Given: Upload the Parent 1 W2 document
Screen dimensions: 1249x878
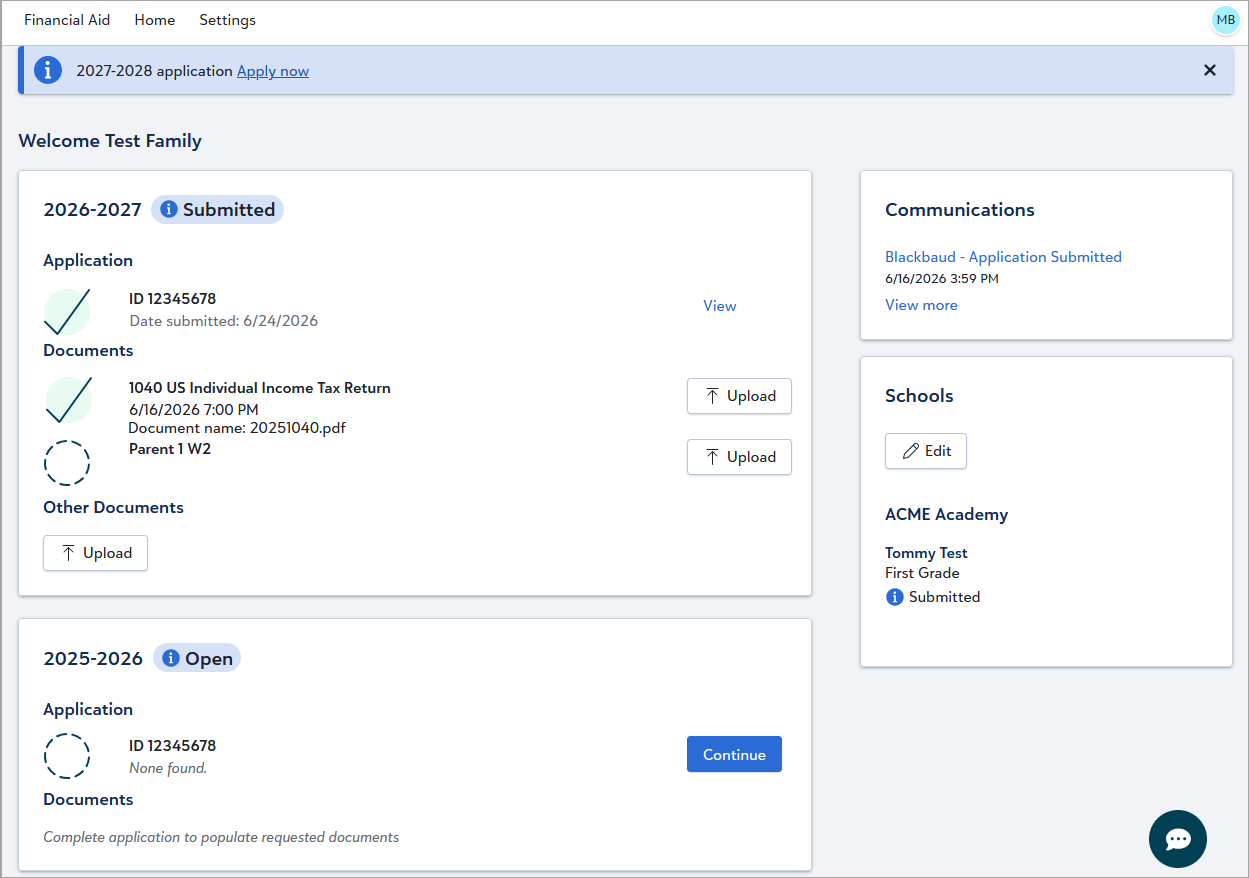Looking at the screenshot, I should 739,457.
